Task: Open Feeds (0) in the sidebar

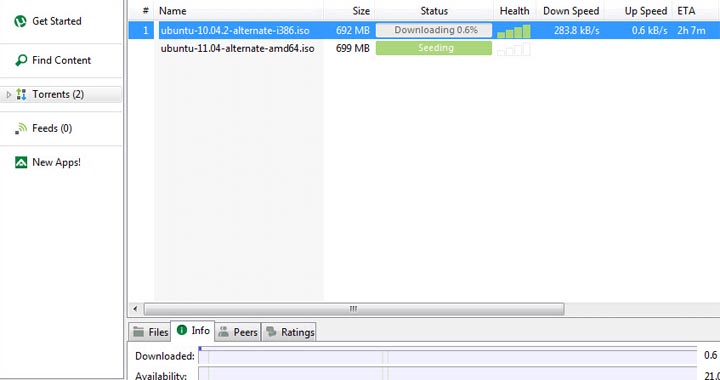Action: coord(52,129)
